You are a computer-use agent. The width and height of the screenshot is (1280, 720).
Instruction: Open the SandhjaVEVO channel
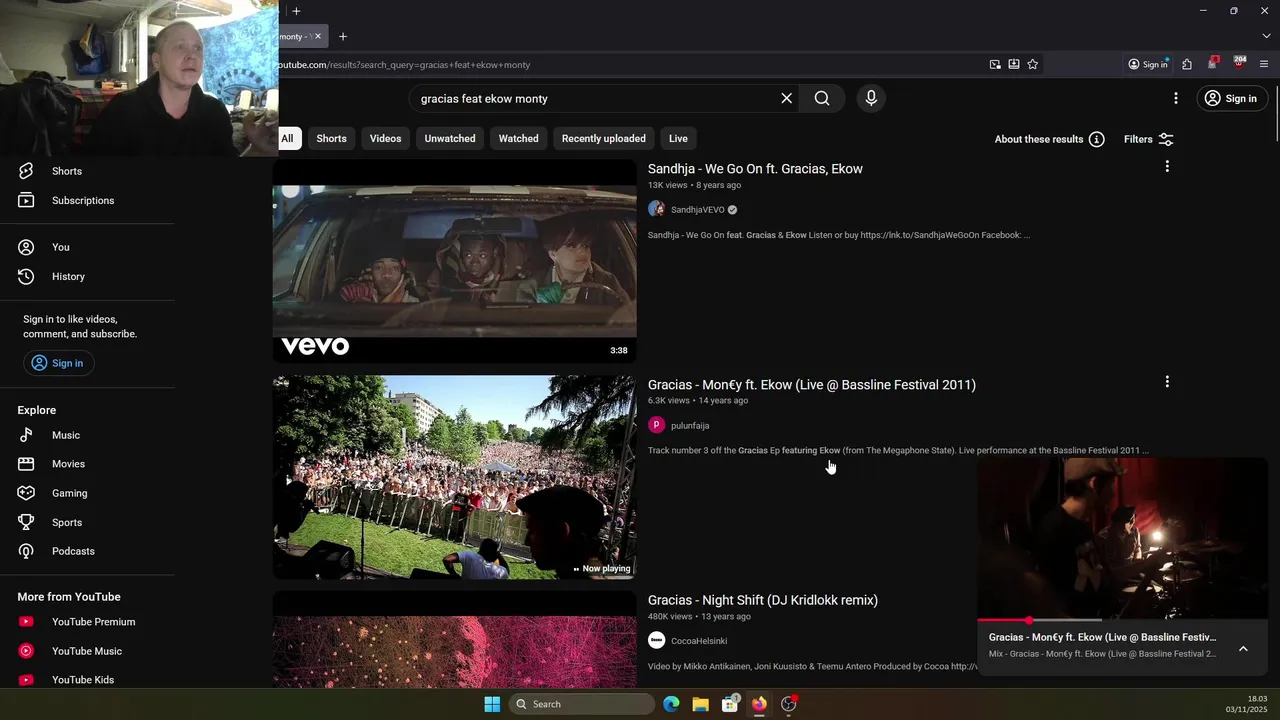pyautogui.click(x=697, y=210)
